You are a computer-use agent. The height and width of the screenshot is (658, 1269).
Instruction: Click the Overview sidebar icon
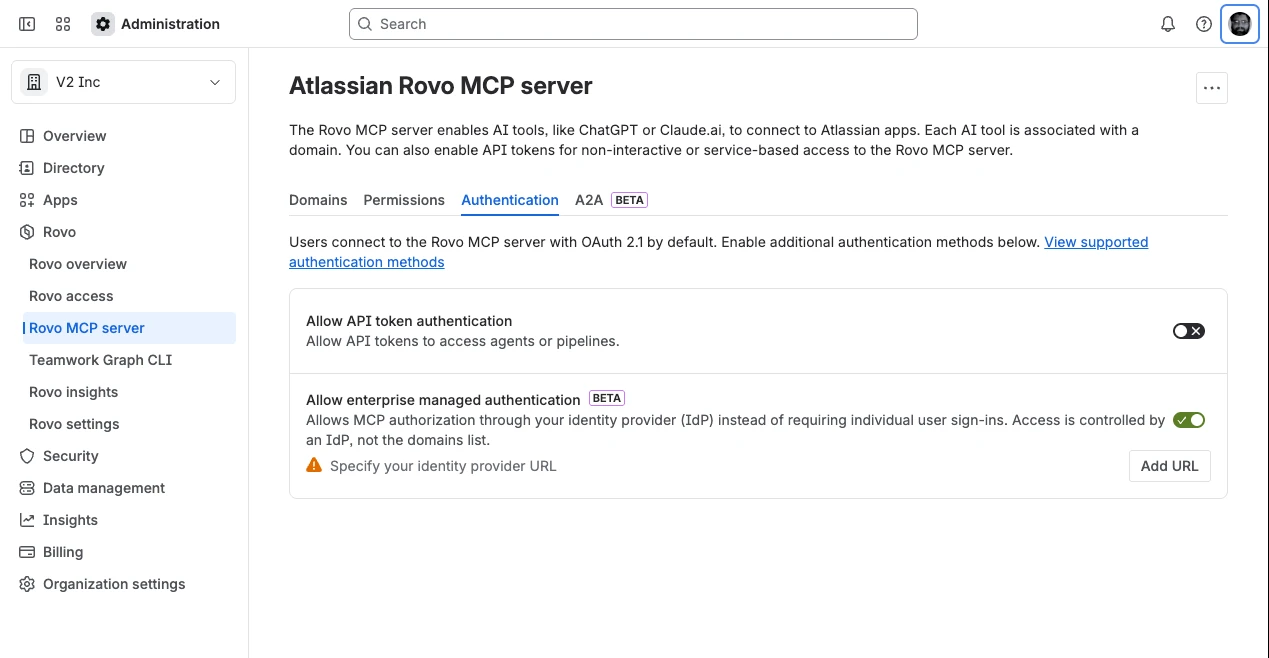pos(27,136)
